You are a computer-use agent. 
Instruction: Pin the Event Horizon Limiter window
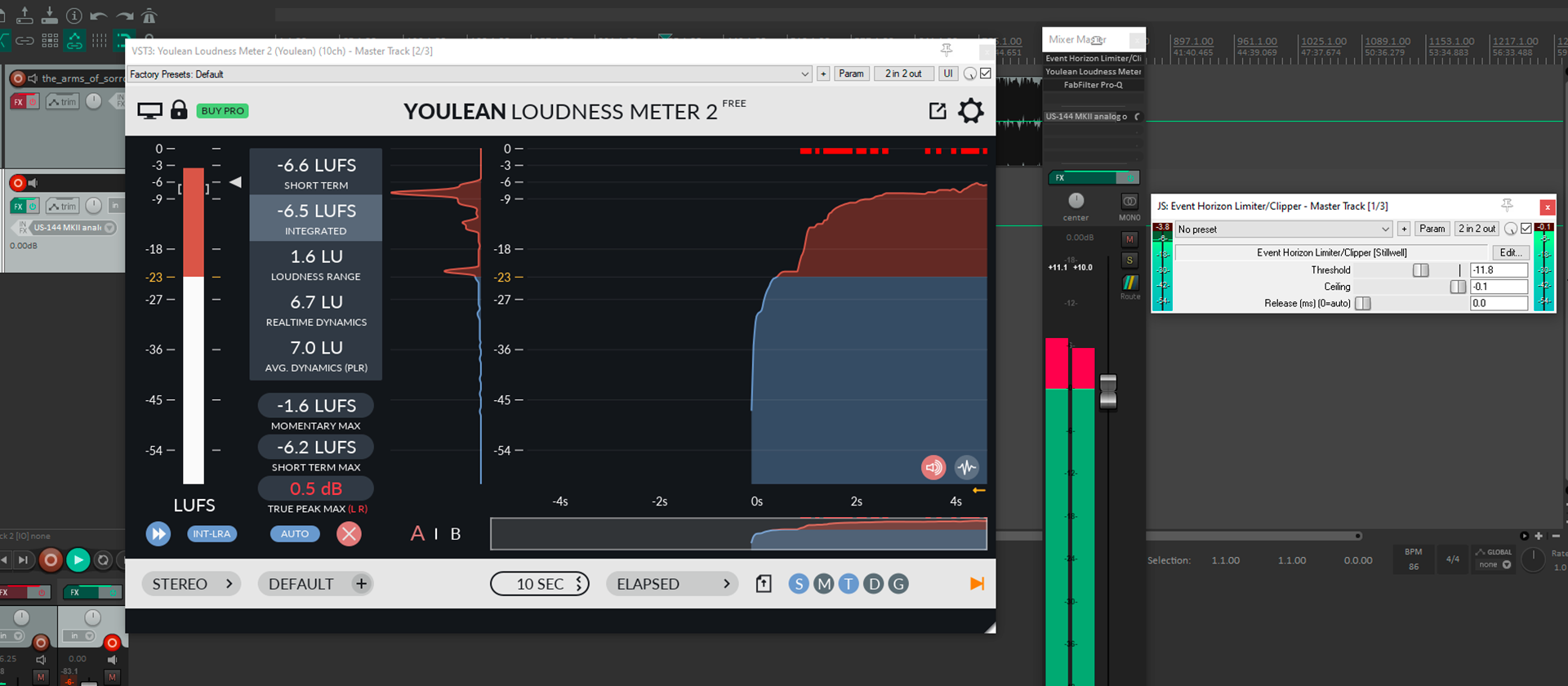[x=1507, y=206]
